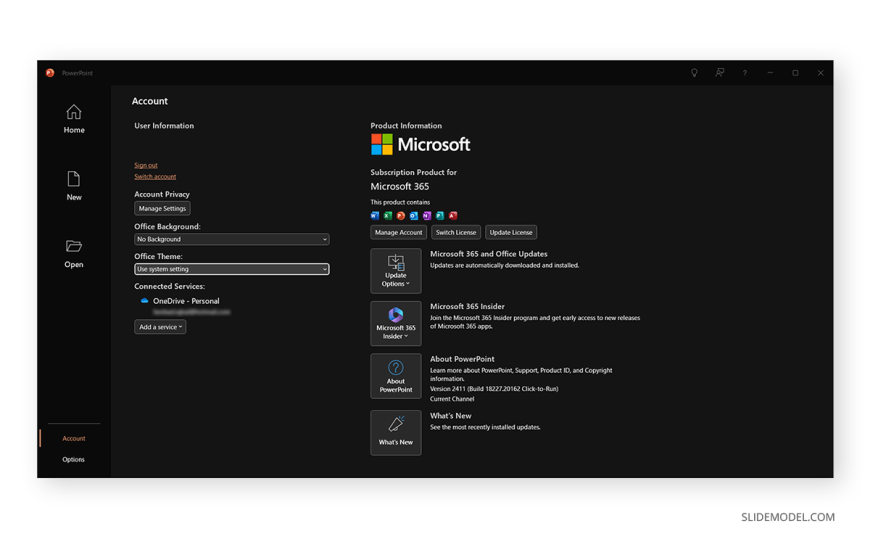Click the Switch account link
Image resolution: width=870 pixels, height=539 pixels.
click(x=155, y=177)
